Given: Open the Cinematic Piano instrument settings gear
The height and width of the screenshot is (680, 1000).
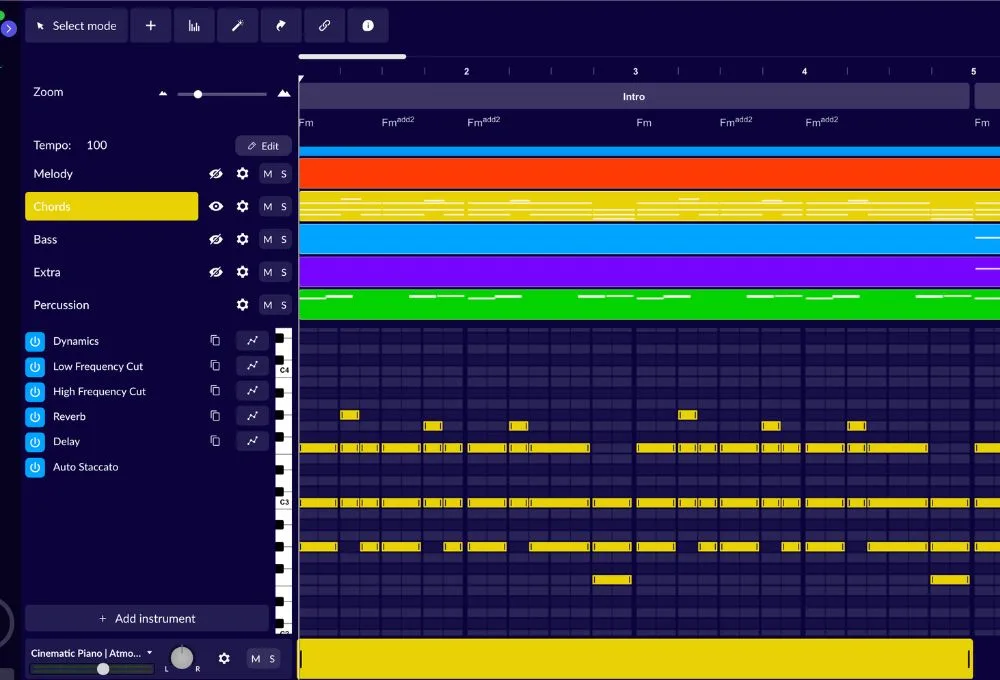Looking at the screenshot, I should [x=224, y=658].
